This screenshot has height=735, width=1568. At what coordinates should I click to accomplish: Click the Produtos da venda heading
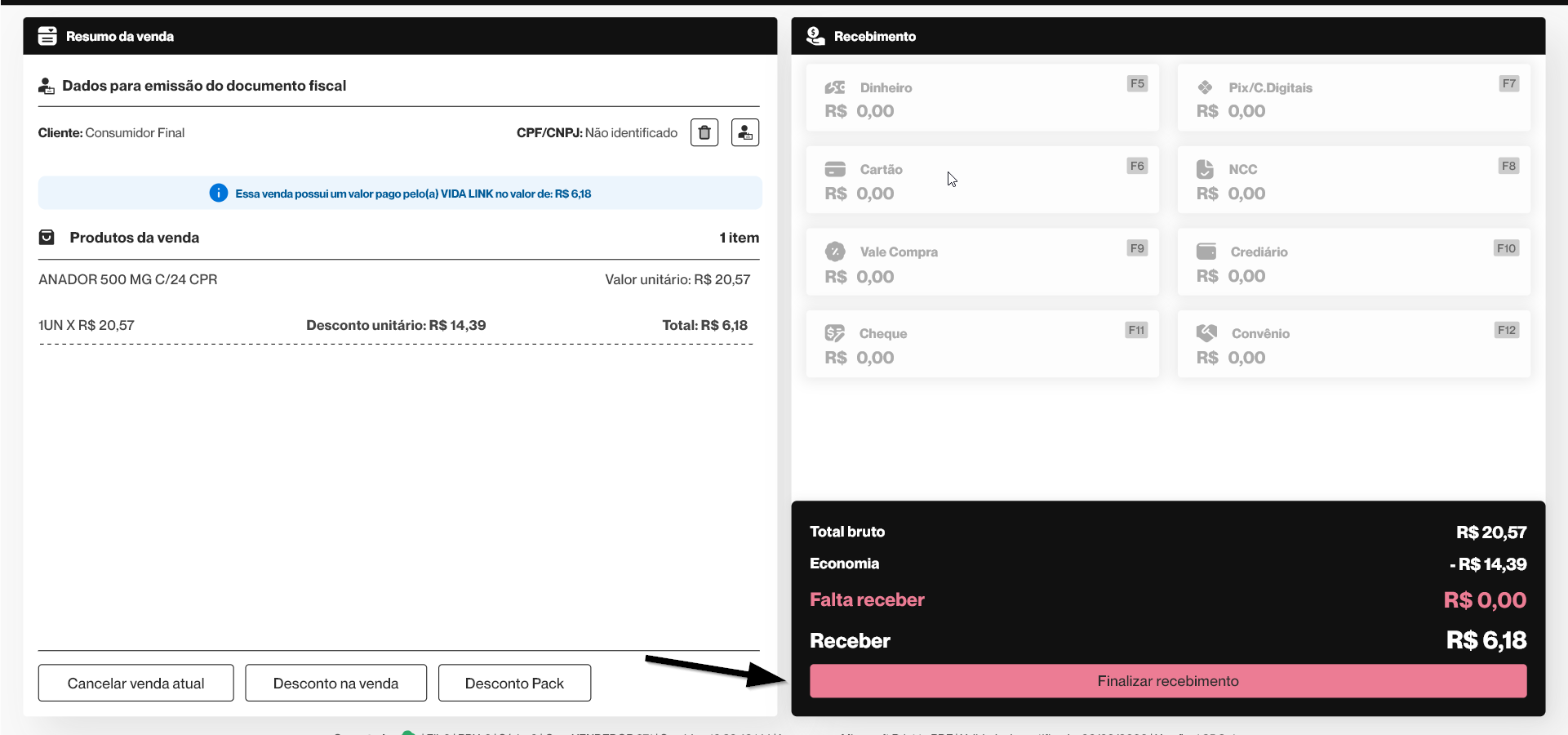point(135,238)
